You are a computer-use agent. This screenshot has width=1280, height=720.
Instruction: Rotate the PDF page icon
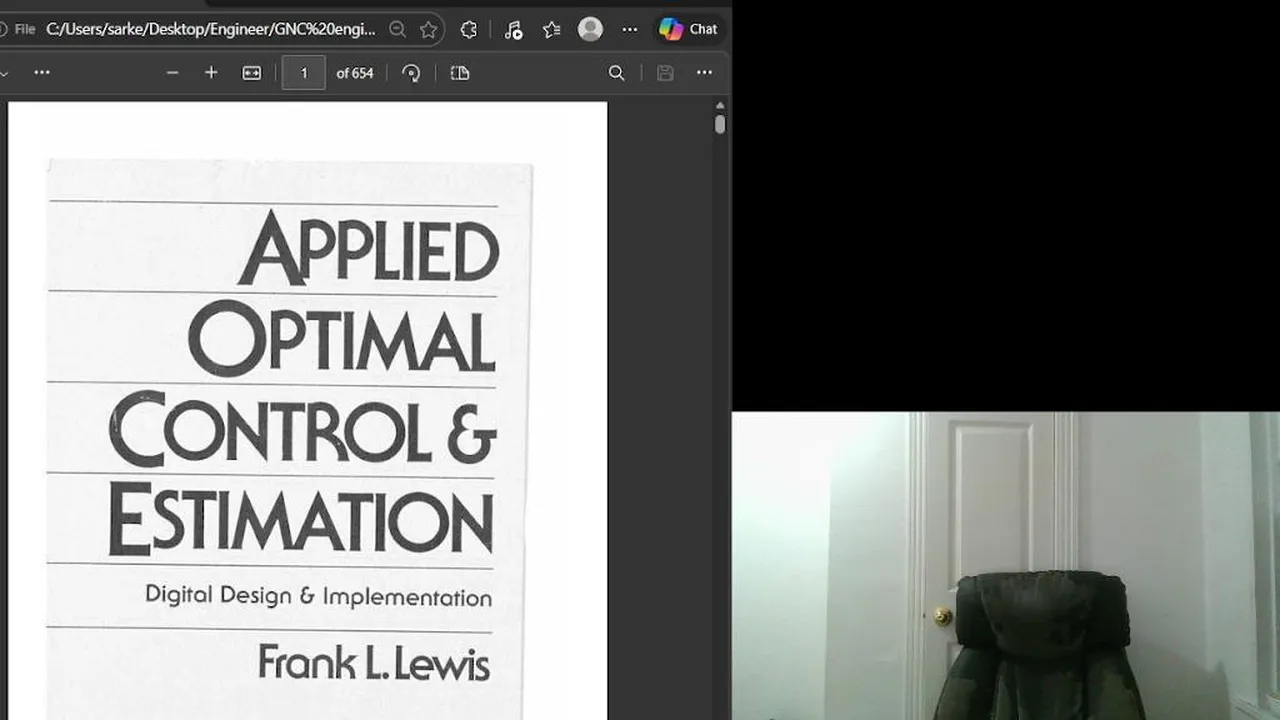(411, 73)
